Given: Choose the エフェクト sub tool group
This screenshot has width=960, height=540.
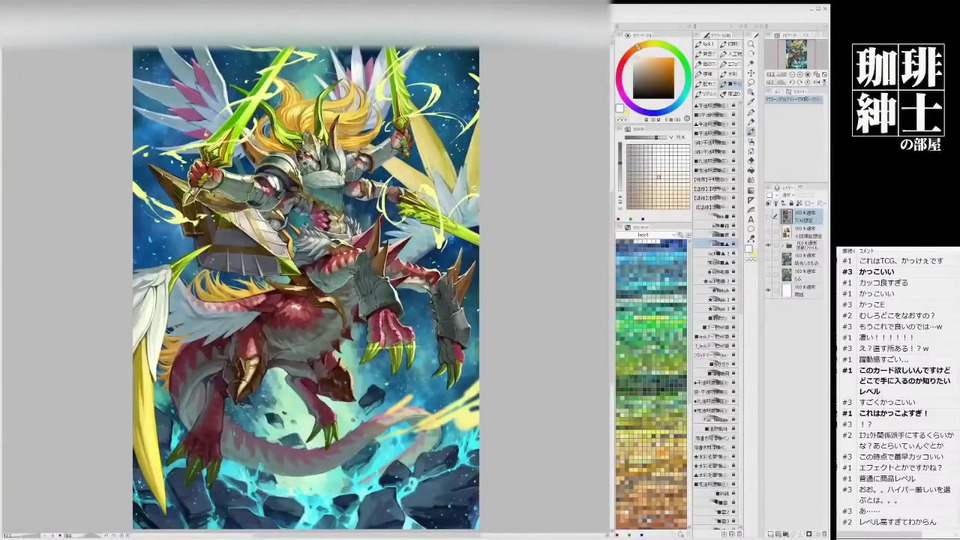Looking at the screenshot, I should click(731, 64).
